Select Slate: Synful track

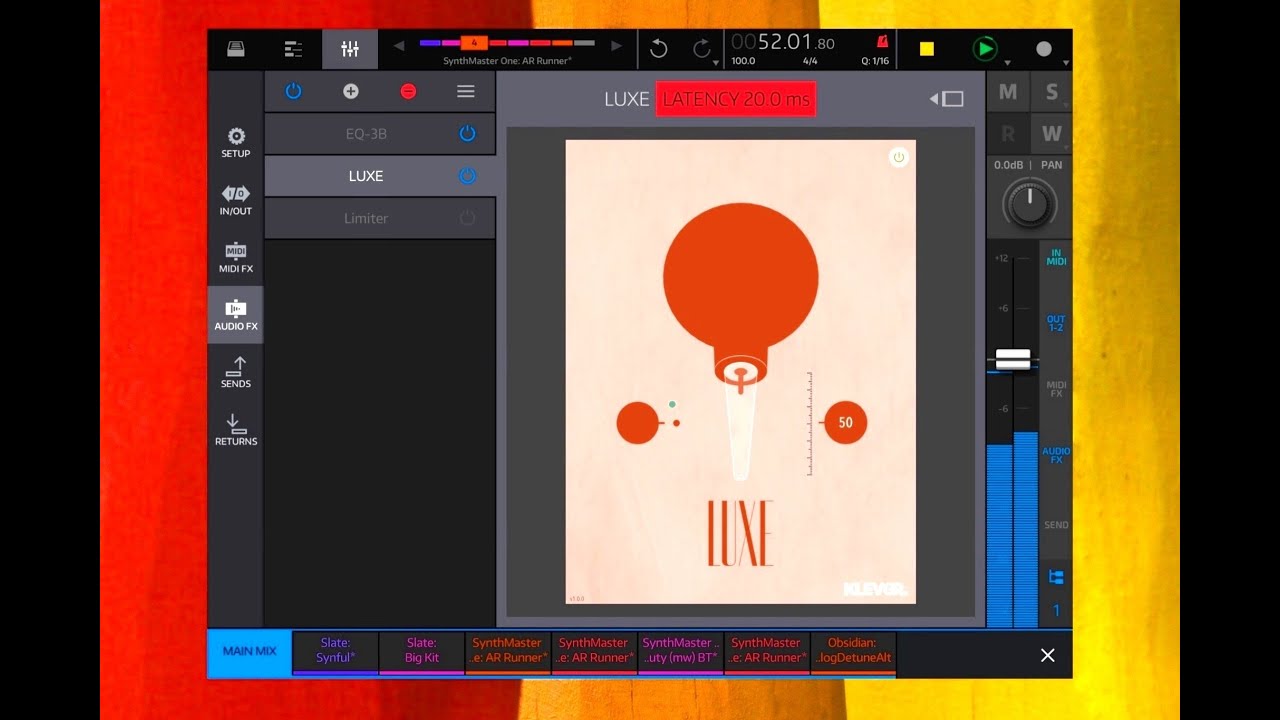tap(336, 651)
